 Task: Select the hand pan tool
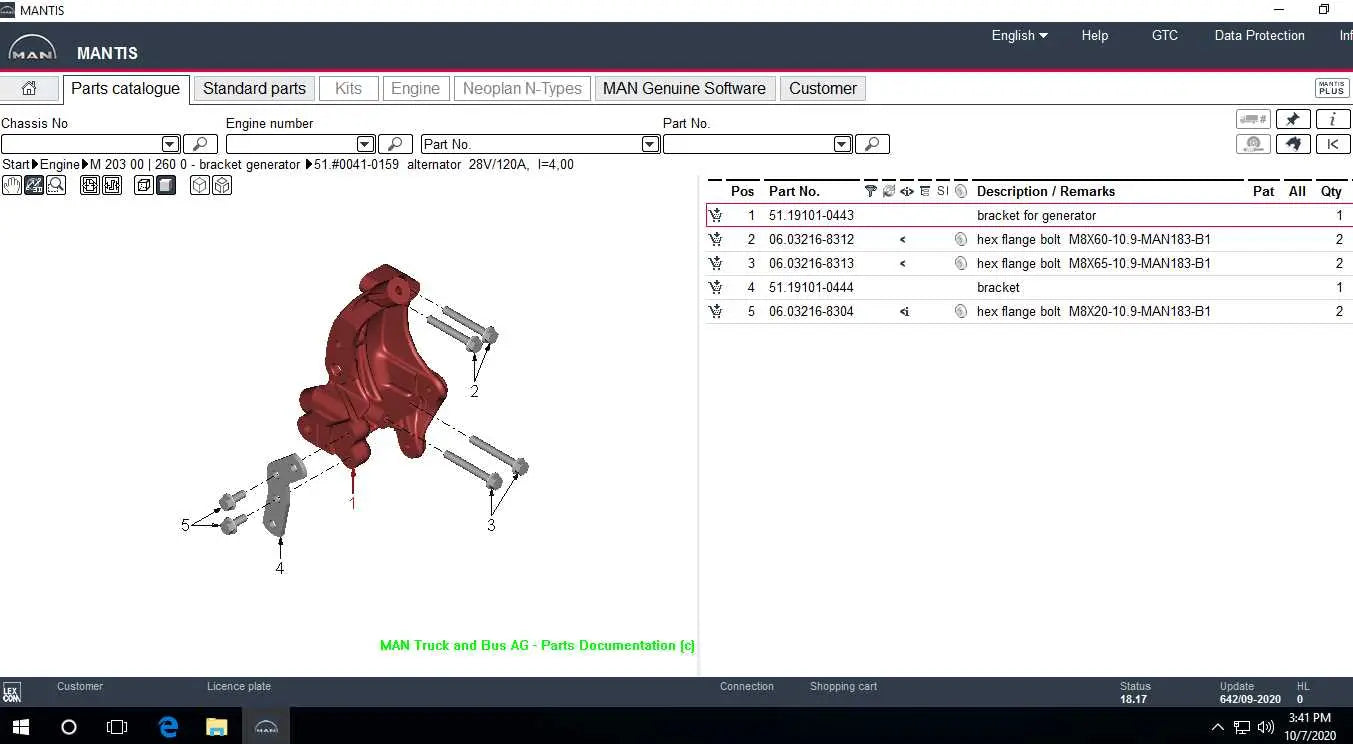click(x=11, y=185)
